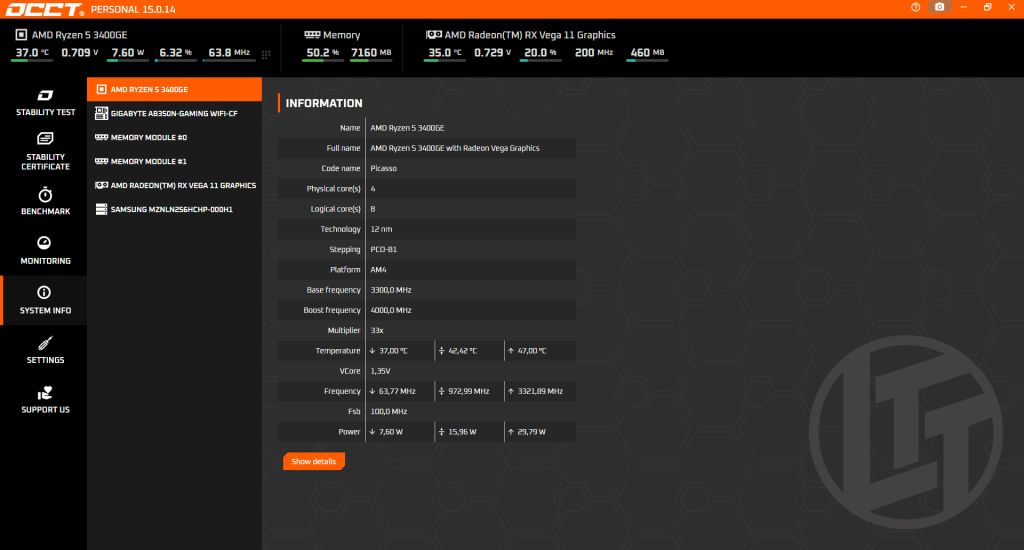Click the Support Us heart icon
This screenshot has width=1024, height=550.
click(x=44, y=393)
